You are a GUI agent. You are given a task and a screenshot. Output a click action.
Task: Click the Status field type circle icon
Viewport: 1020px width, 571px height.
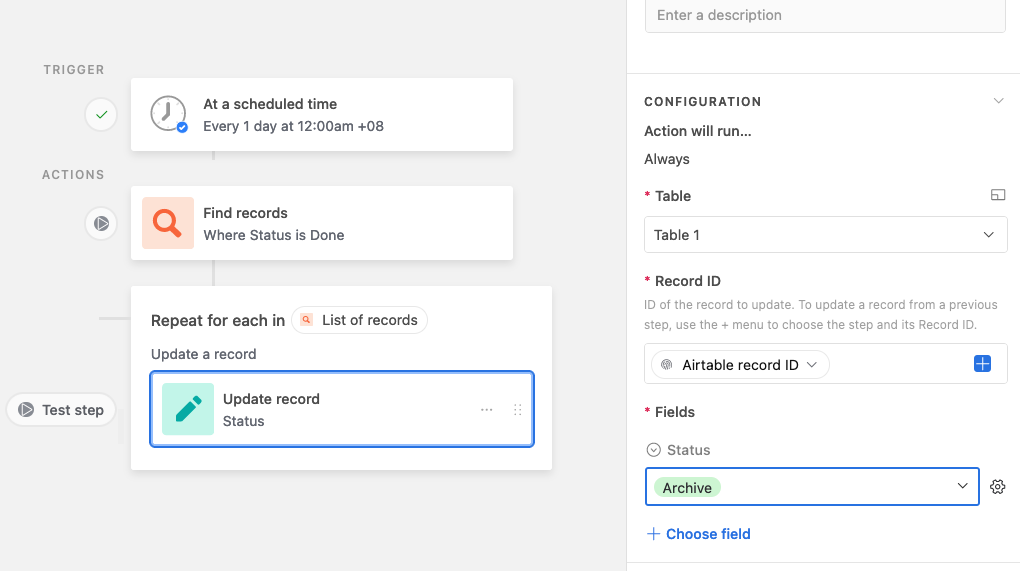[x=653, y=450]
